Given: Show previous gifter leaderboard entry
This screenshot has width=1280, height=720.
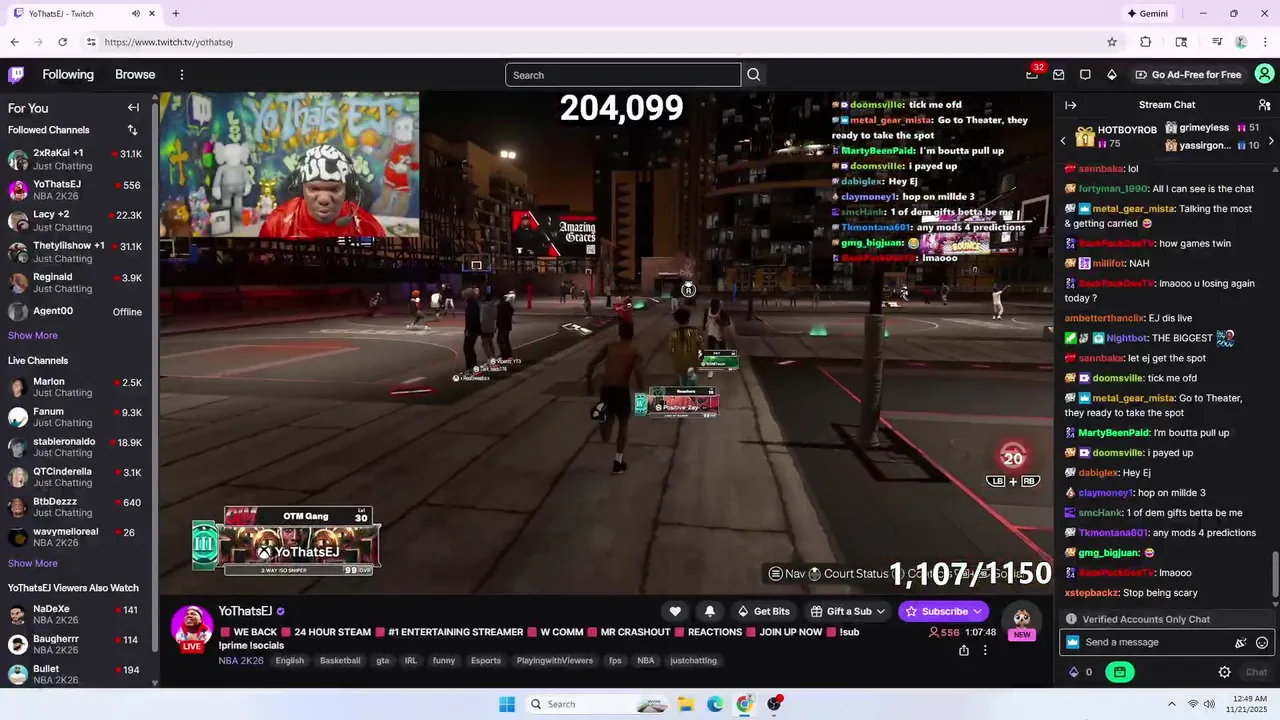Looking at the screenshot, I should coord(1063,141).
